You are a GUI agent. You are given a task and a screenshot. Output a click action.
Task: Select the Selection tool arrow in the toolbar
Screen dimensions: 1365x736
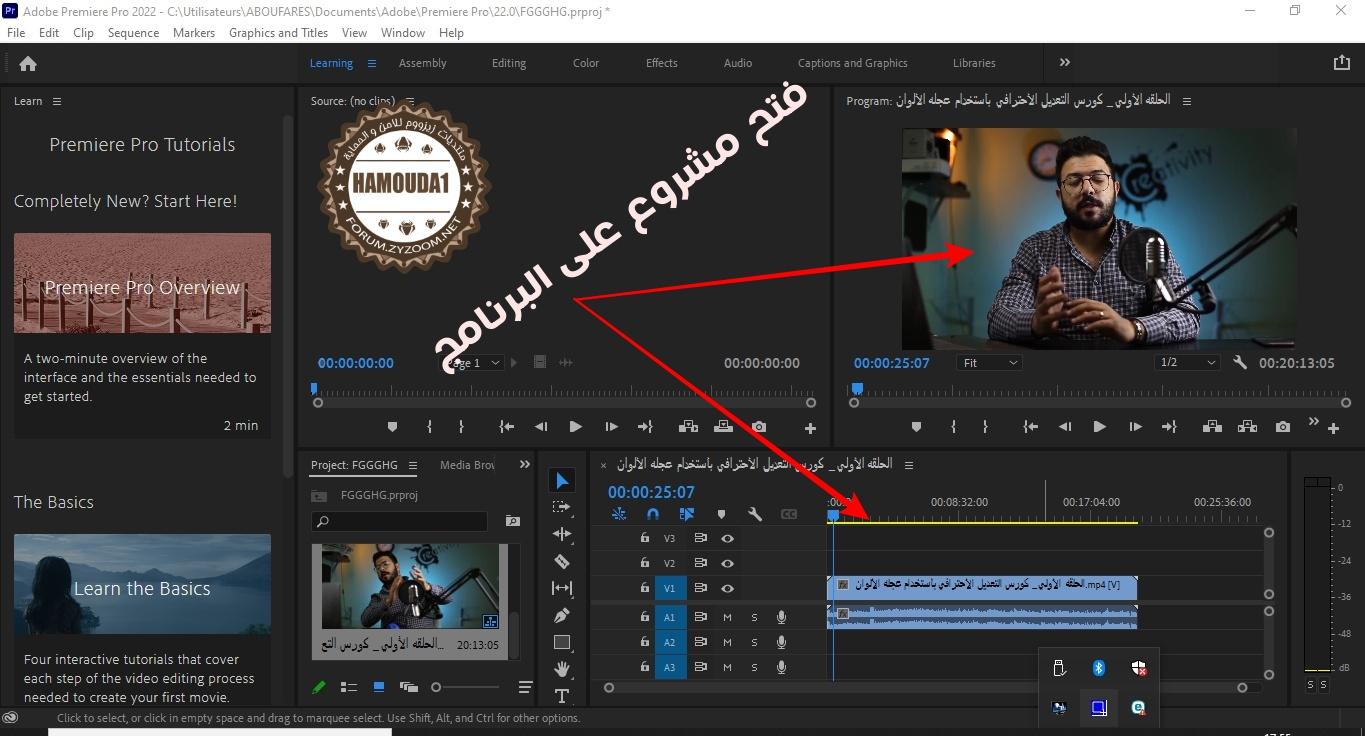[562, 481]
